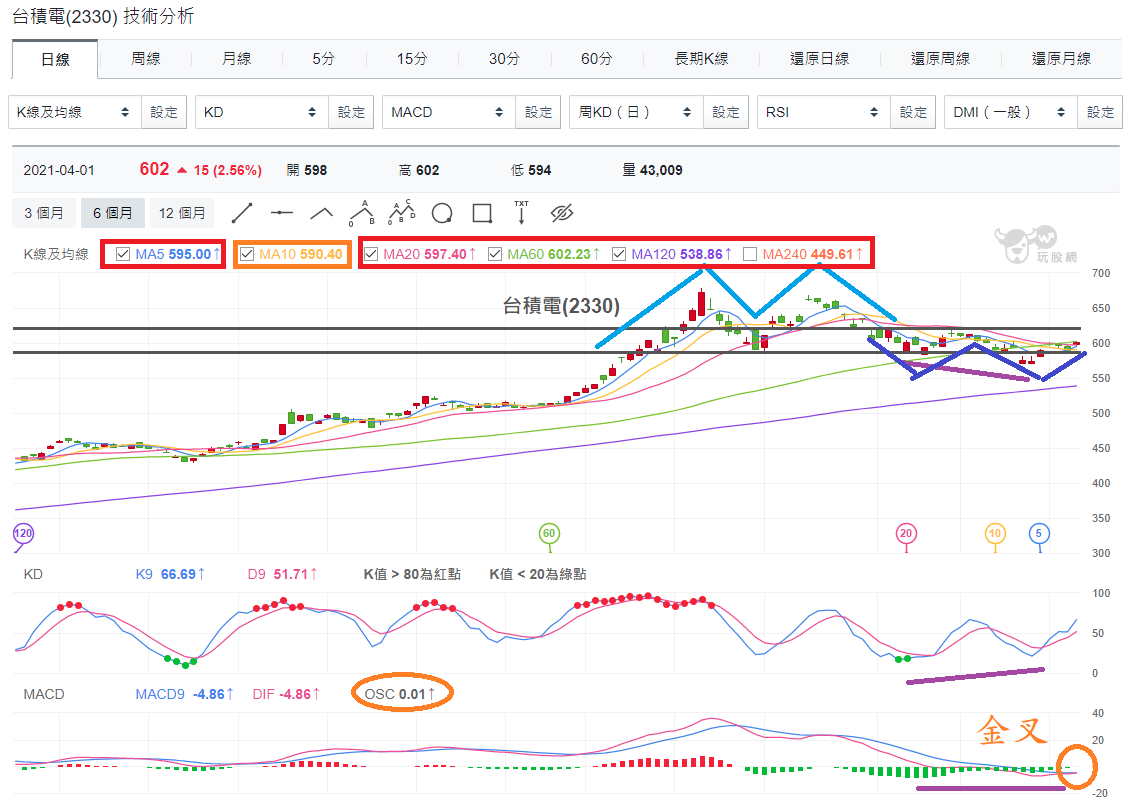This screenshot has width=1140, height=797.
Task: Switch to the 還原月線 tab
Action: pos(1061,59)
